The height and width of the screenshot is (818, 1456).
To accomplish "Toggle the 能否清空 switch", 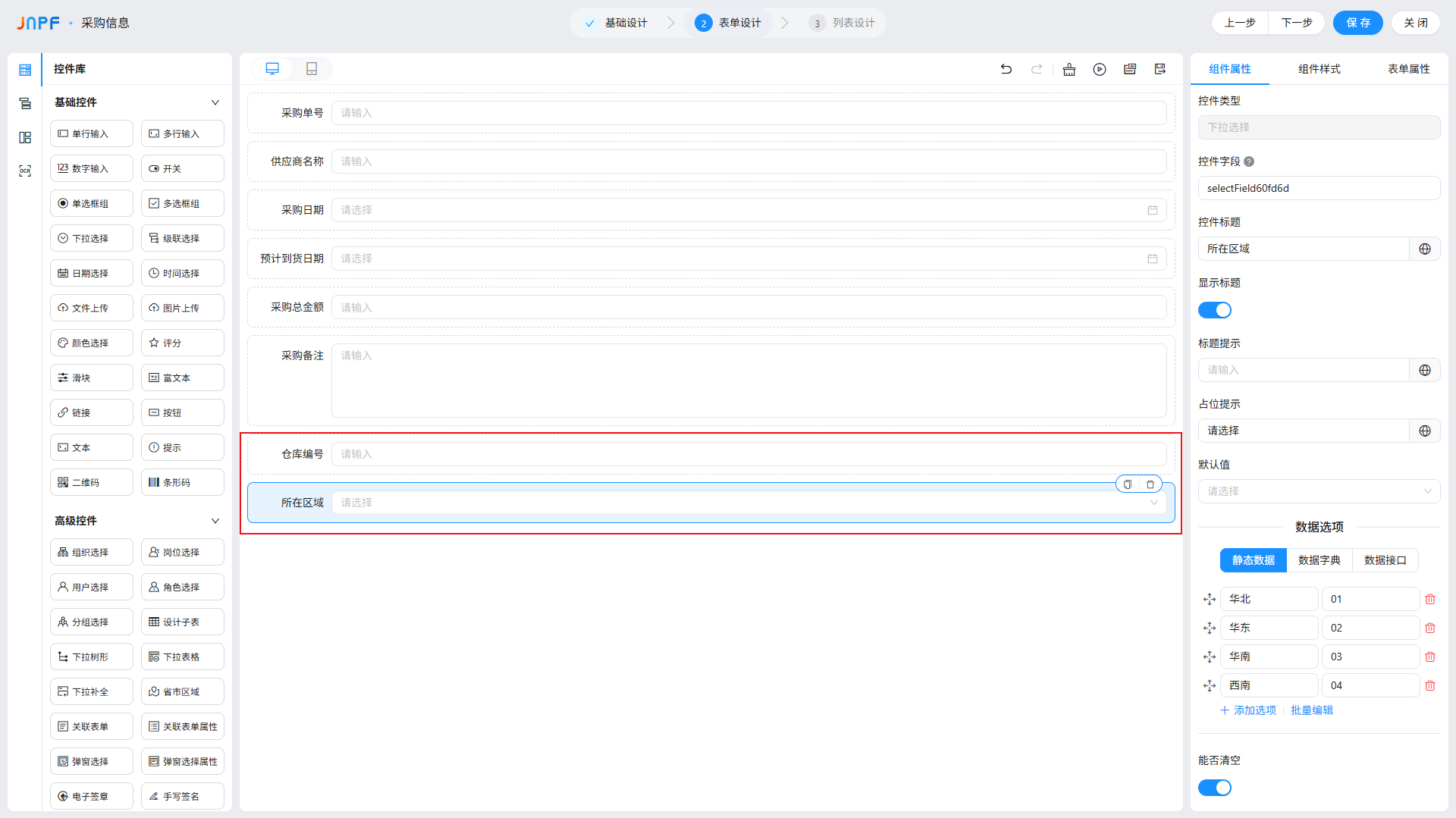I will (1214, 788).
